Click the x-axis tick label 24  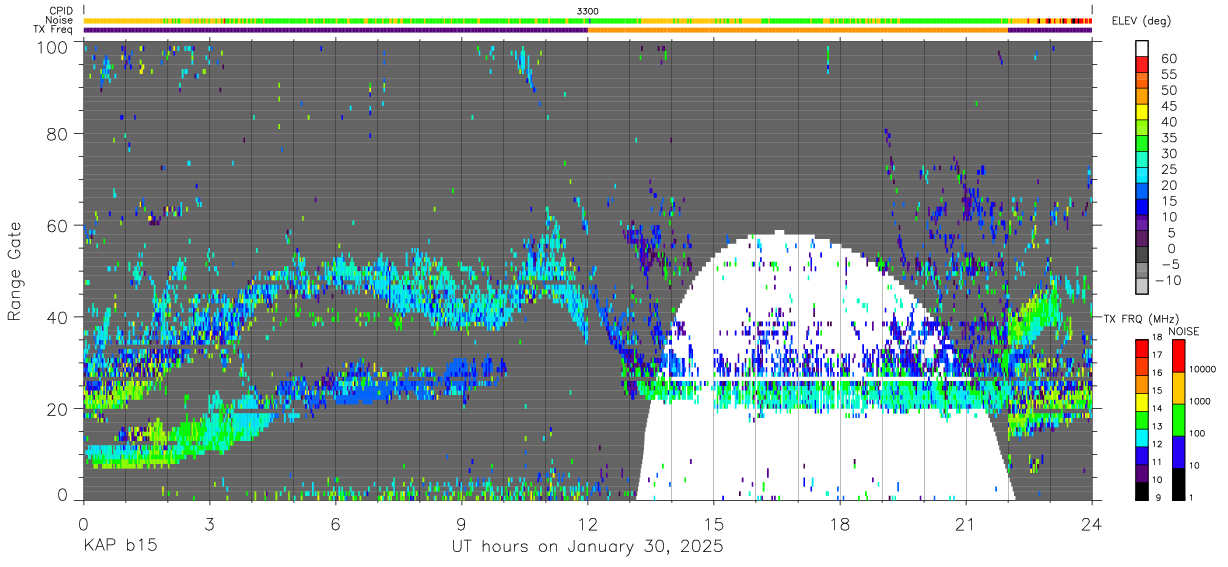[x=1092, y=523]
